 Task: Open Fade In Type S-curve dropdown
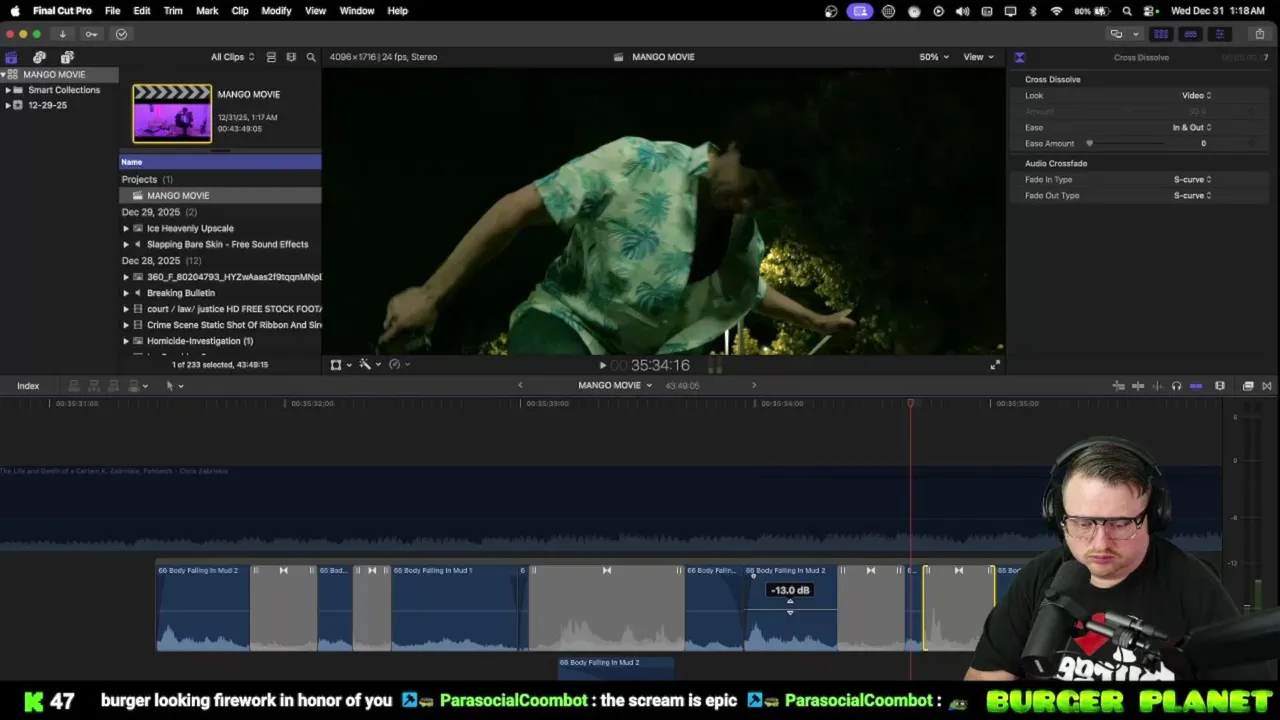pos(1192,179)
